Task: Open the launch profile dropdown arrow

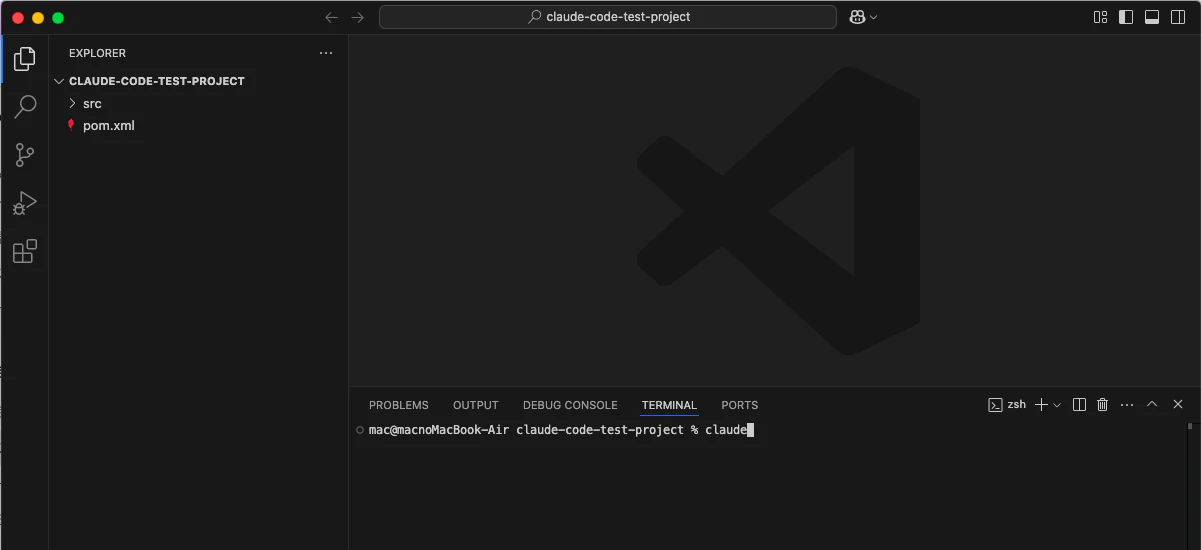Action: click(1057, 405)
